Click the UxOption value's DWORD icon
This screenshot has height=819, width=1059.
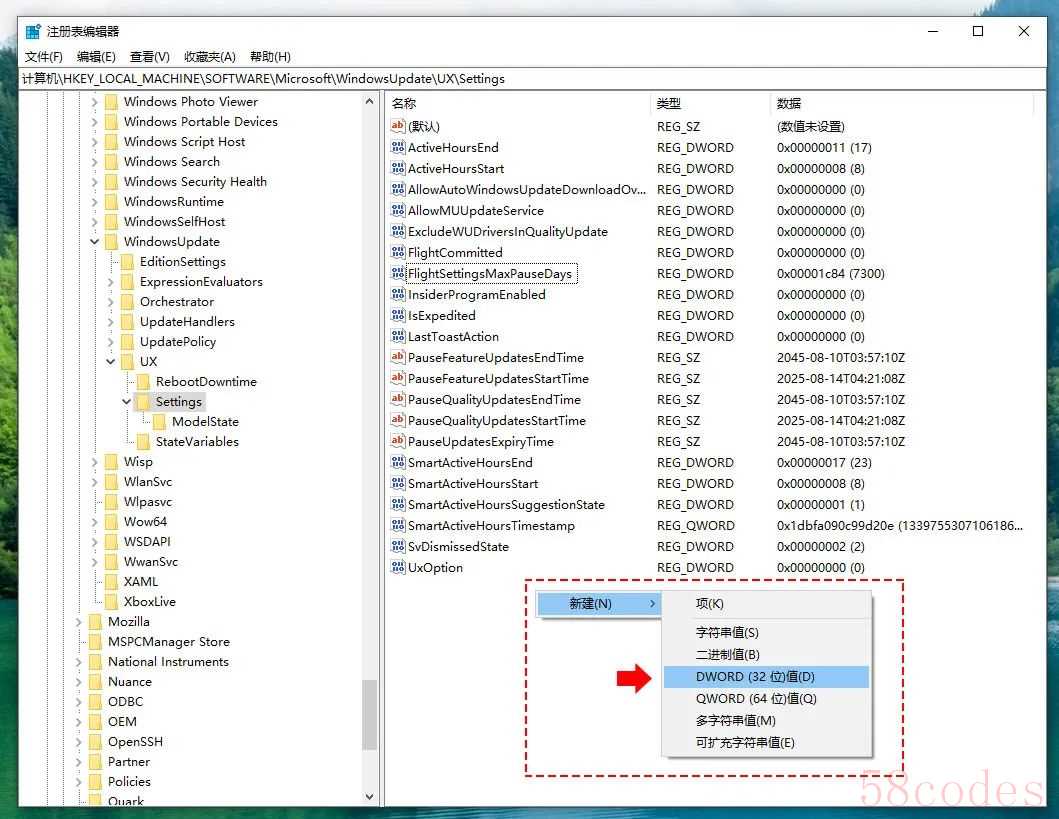tap(398, 568)
